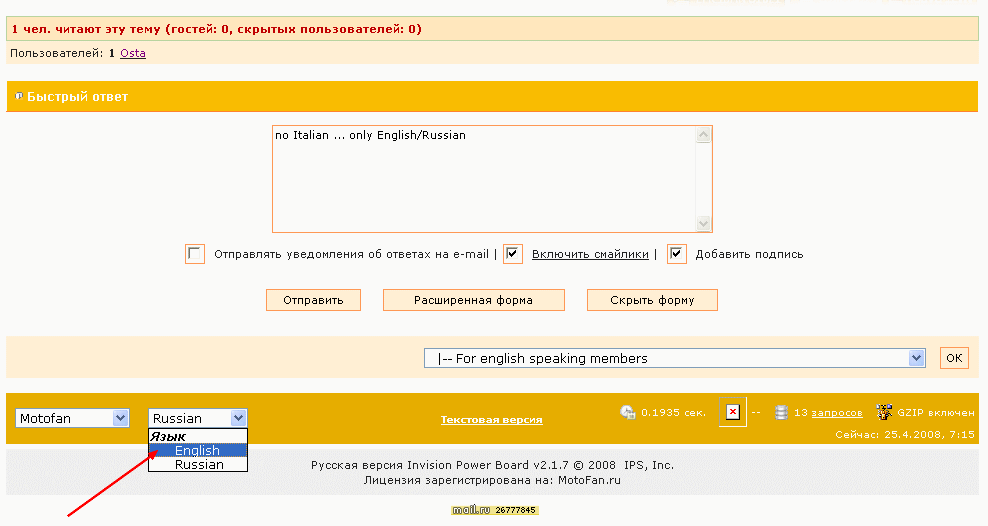Select English in the language list
988x526 pixels.
point(198,450)
